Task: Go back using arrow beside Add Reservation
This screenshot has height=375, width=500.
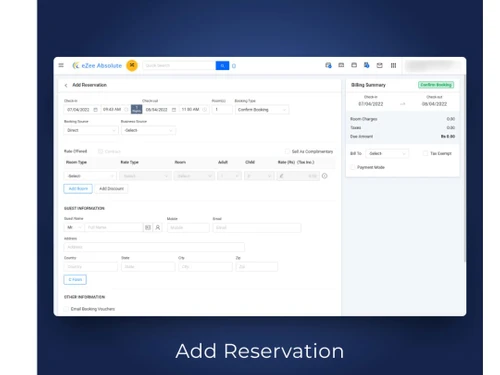Action: point(66,85)
